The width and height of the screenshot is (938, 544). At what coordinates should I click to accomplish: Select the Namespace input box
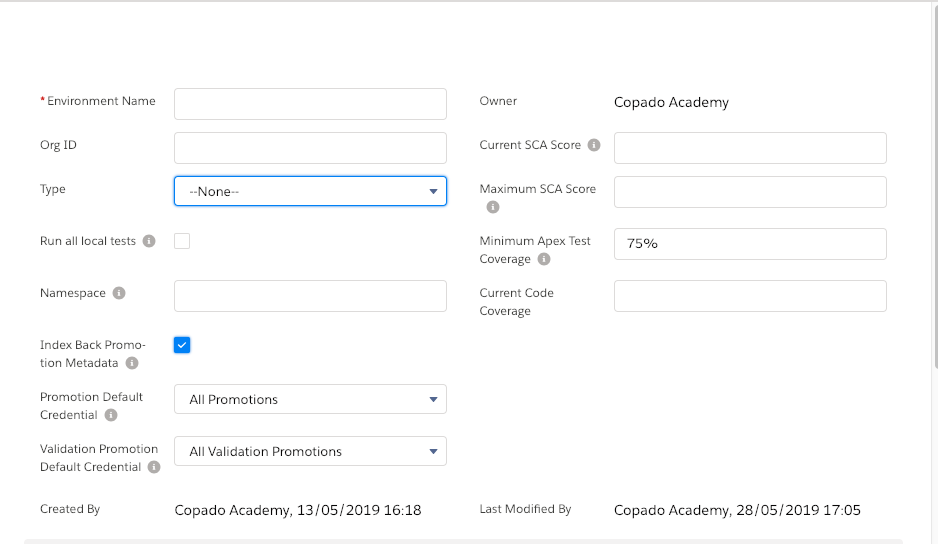click(x=310, y=296)
